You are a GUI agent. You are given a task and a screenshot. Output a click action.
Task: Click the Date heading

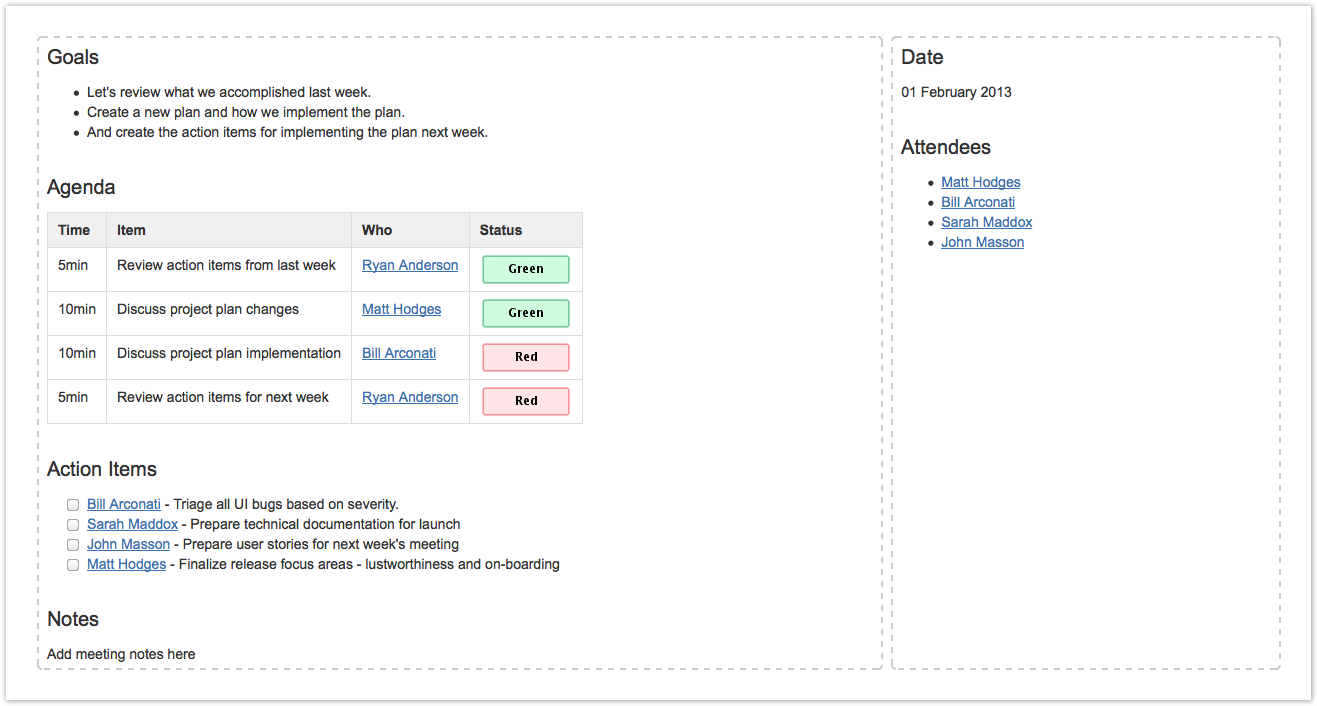pyautogui.click(x=922, y=57)
